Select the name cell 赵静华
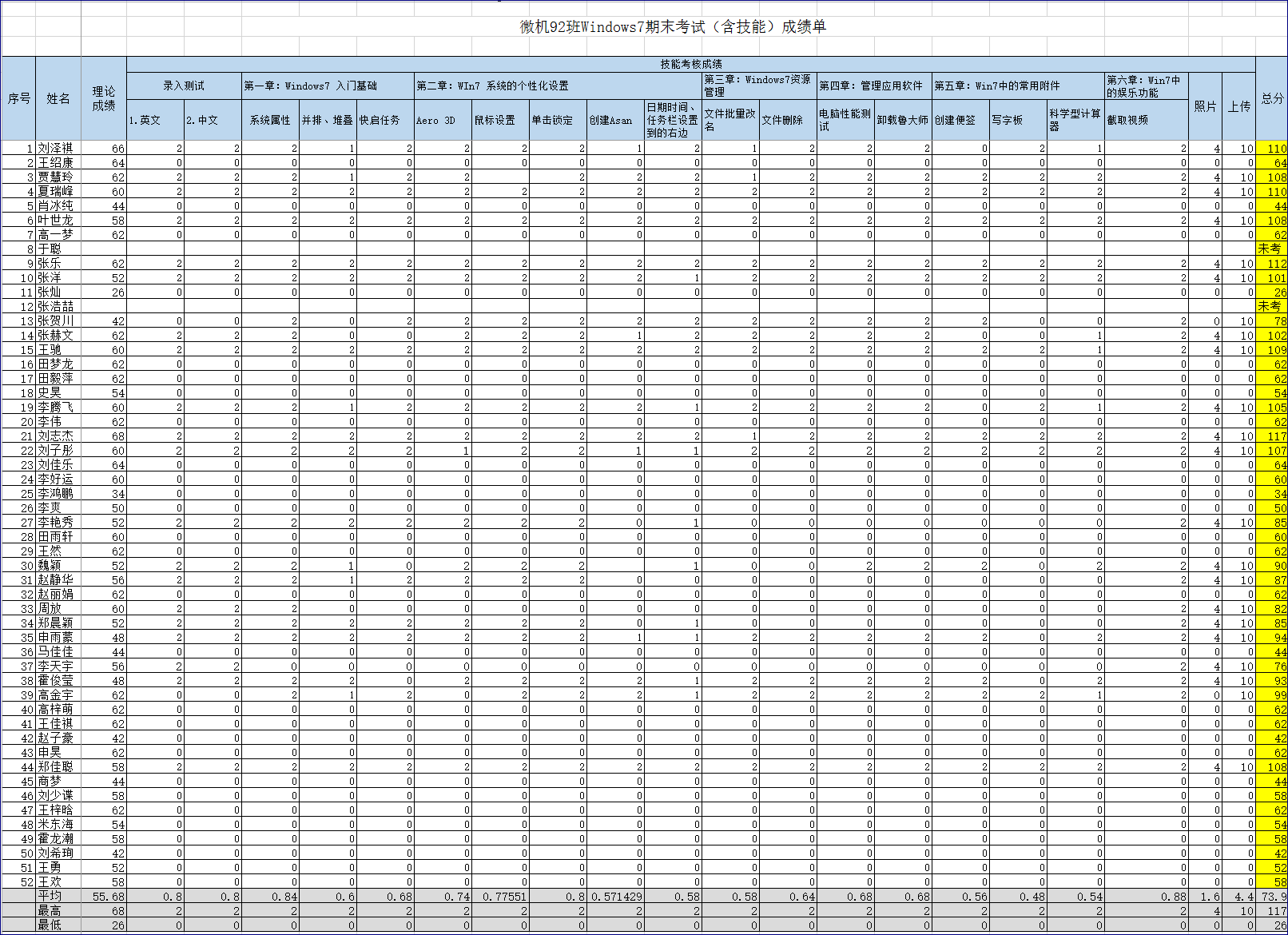This screenshot has height=935, width=1288. [x=58, y=580]
